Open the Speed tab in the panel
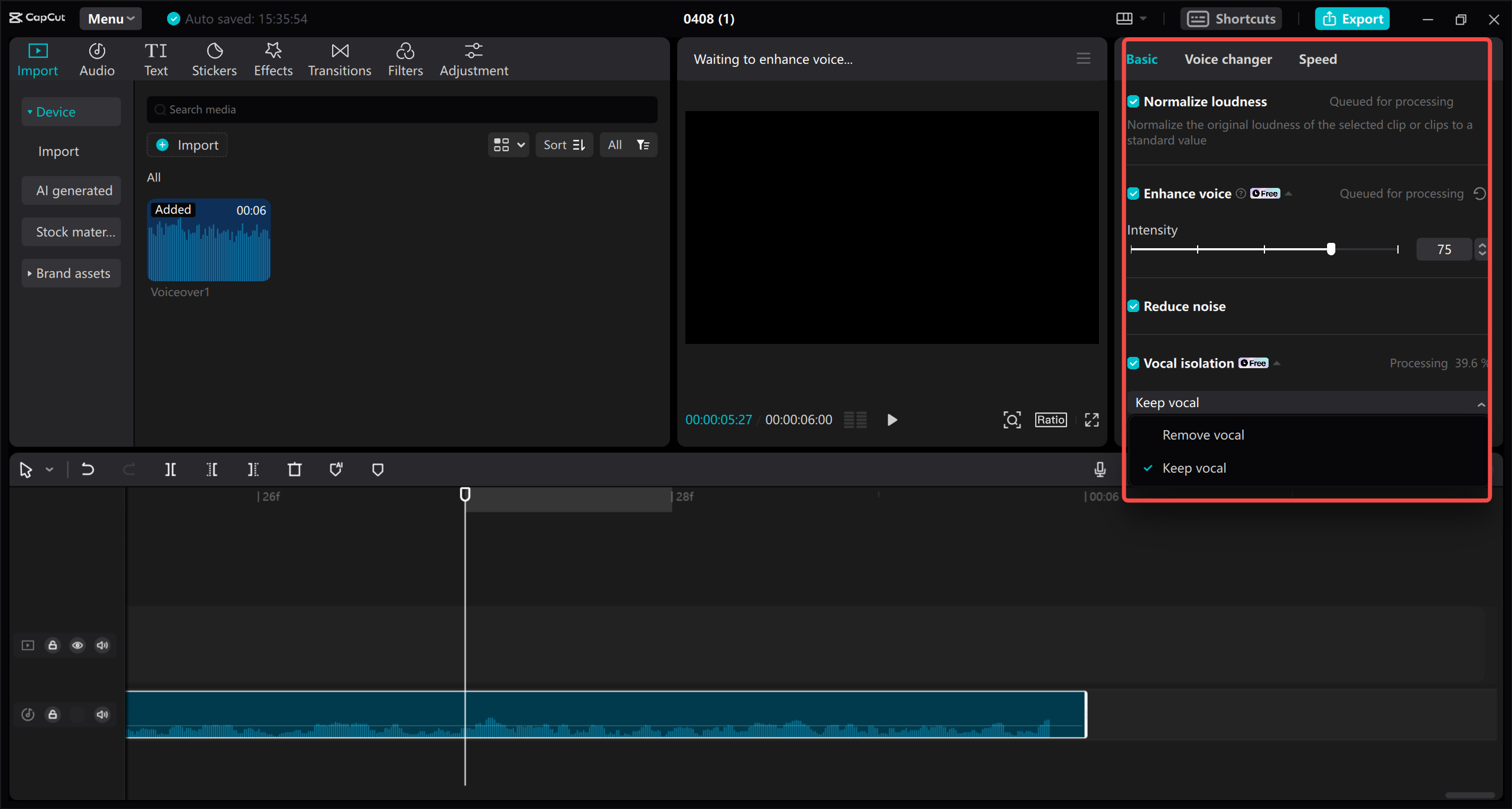This screenshot has height=809, width=1512. pos(1317,59)
